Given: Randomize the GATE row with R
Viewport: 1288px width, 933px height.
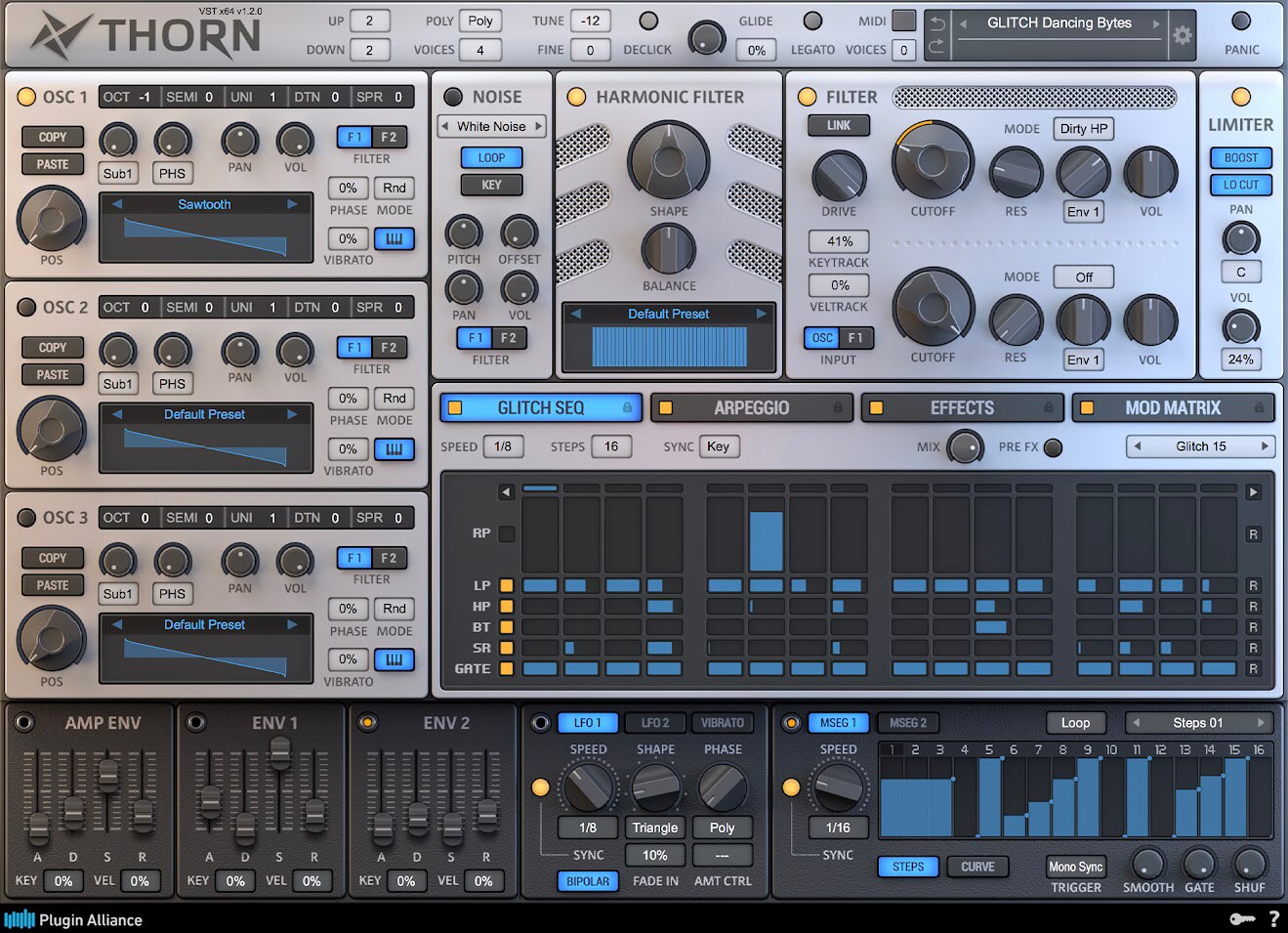Looking at the screenshot, I should pyautogui.click(x=1253, y=669).
